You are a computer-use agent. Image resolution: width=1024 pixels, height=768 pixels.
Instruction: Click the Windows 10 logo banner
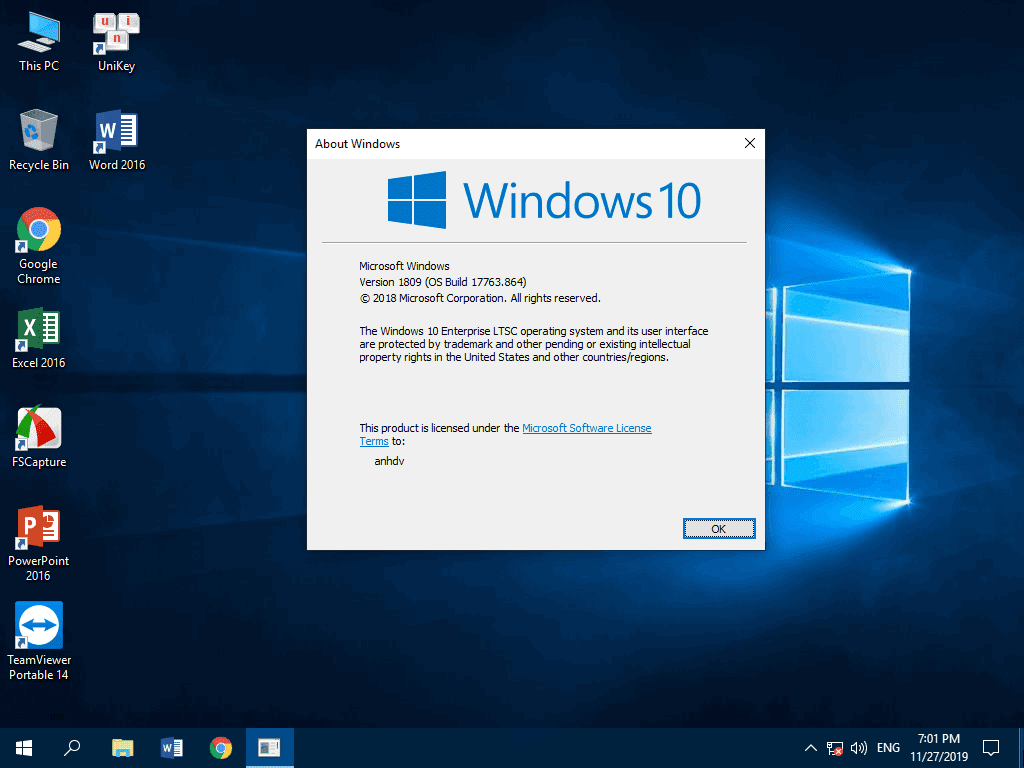click(544, 200)
